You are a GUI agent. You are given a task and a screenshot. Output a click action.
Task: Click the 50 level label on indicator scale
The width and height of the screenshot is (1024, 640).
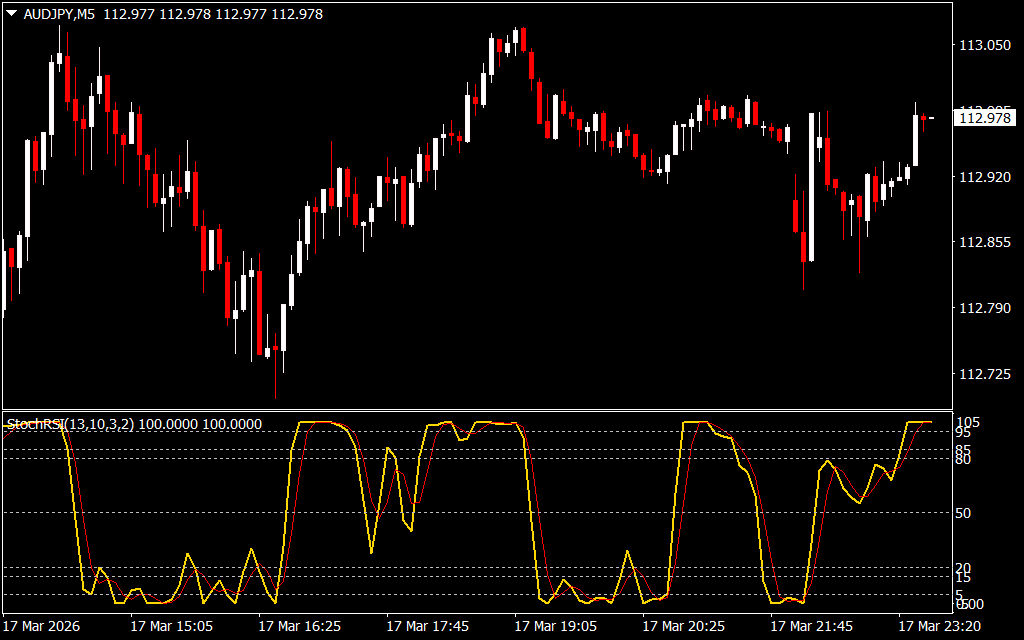coord(963,513)
